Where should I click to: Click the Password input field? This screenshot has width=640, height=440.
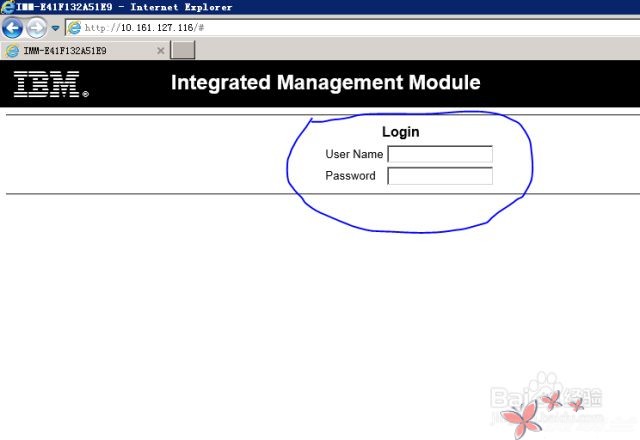click(440, 176)
